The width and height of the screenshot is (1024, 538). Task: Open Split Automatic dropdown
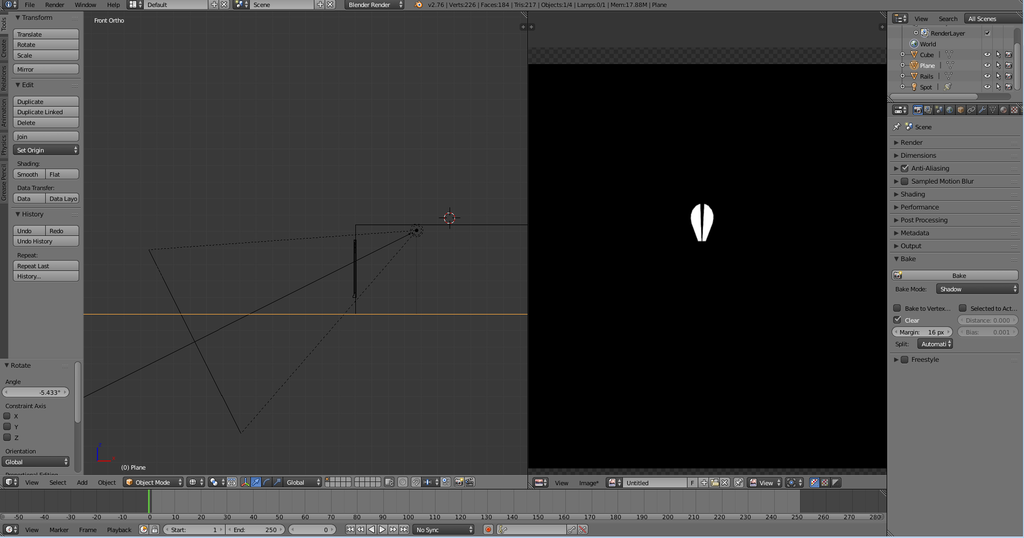935,344
